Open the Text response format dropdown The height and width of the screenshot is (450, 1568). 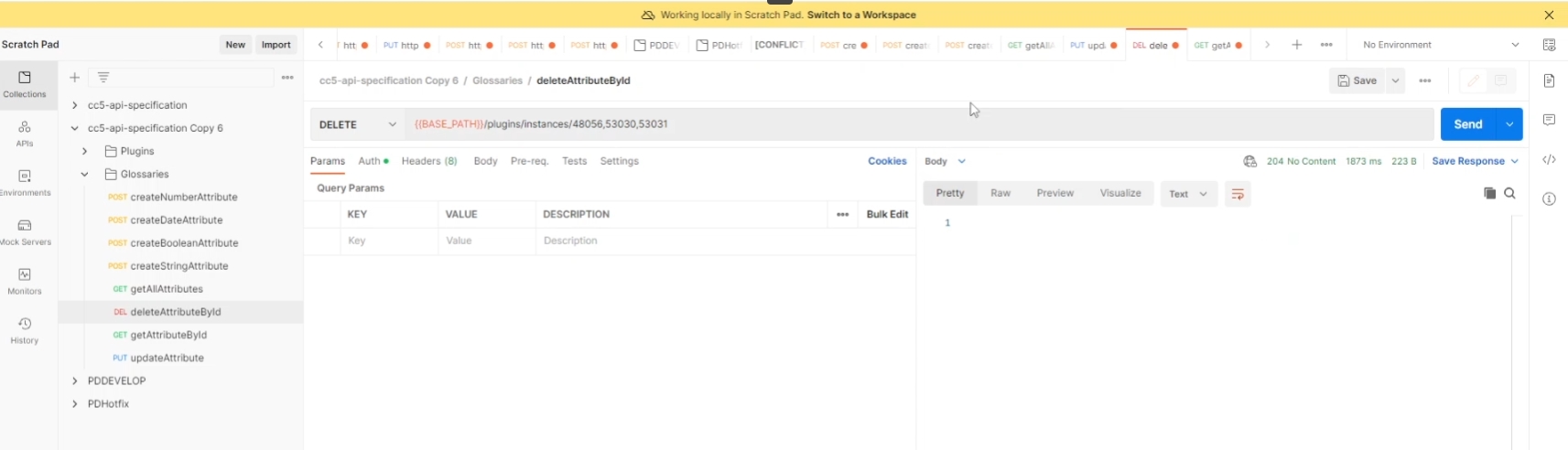[1188, 194]
